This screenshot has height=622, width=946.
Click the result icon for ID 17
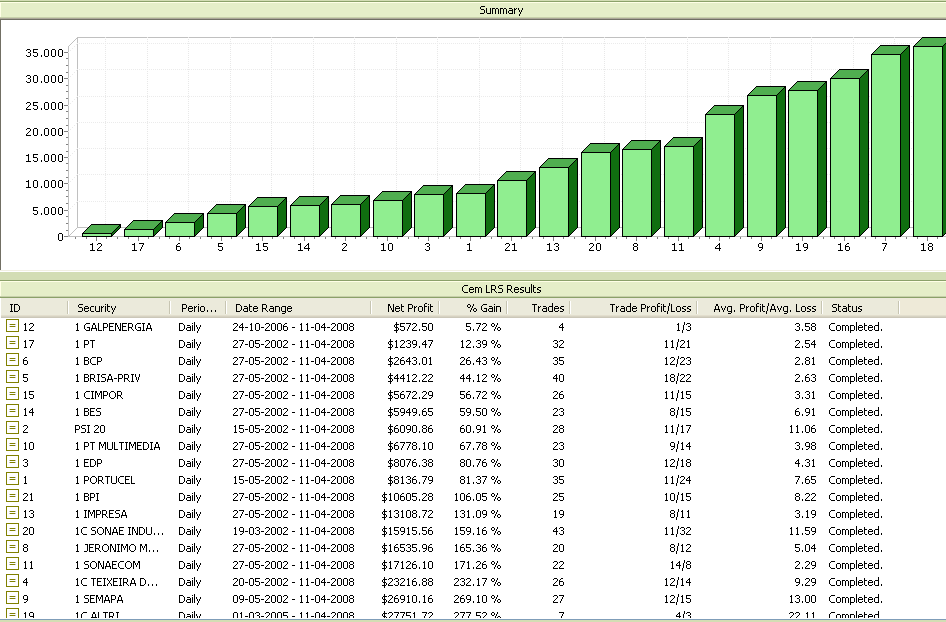tap(12, 343)
